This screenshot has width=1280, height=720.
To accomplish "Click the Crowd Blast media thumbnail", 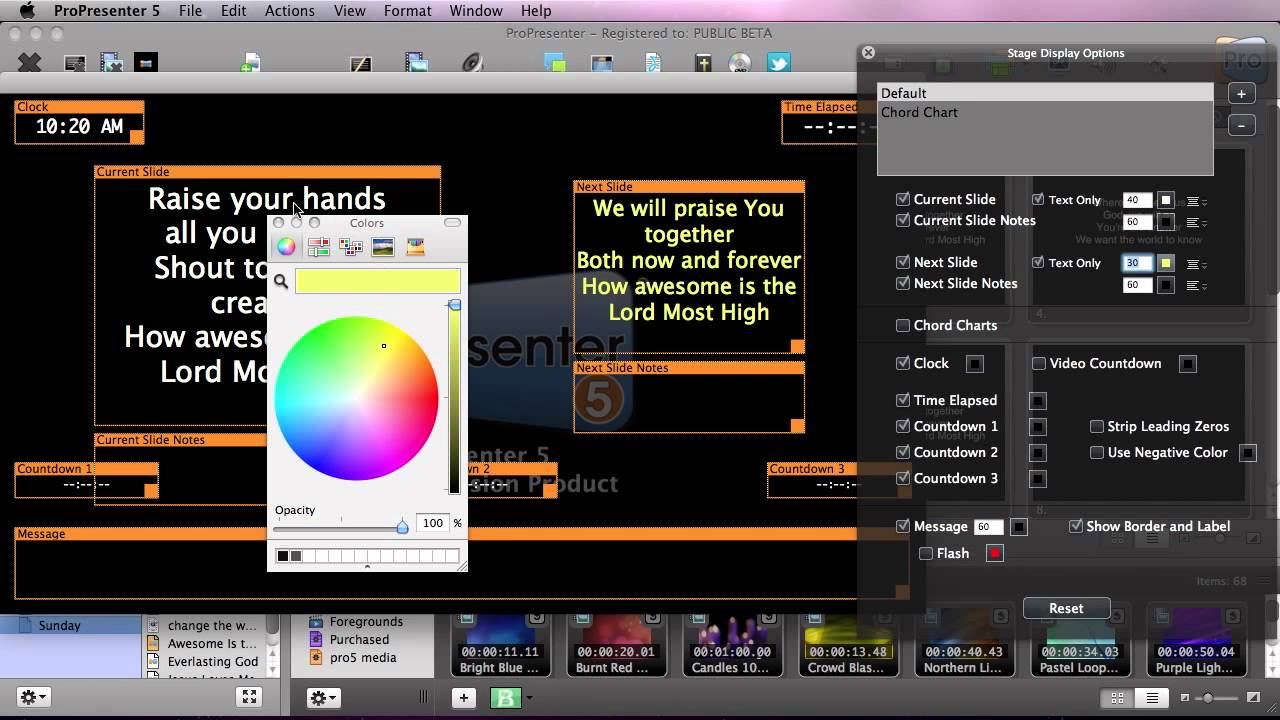I will click(848, 643).
